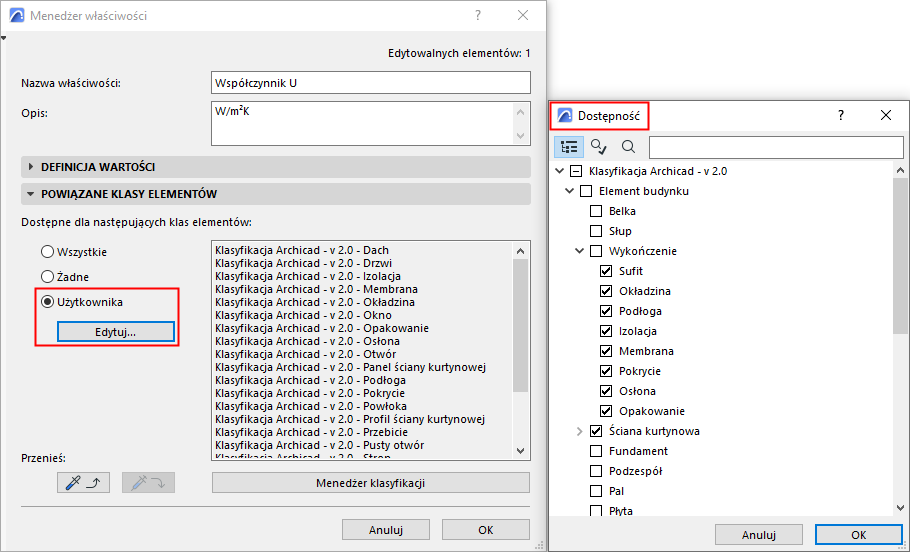Click Anuluj in the Dostępność dialog
Screen dimensions: 910x552
759,535
